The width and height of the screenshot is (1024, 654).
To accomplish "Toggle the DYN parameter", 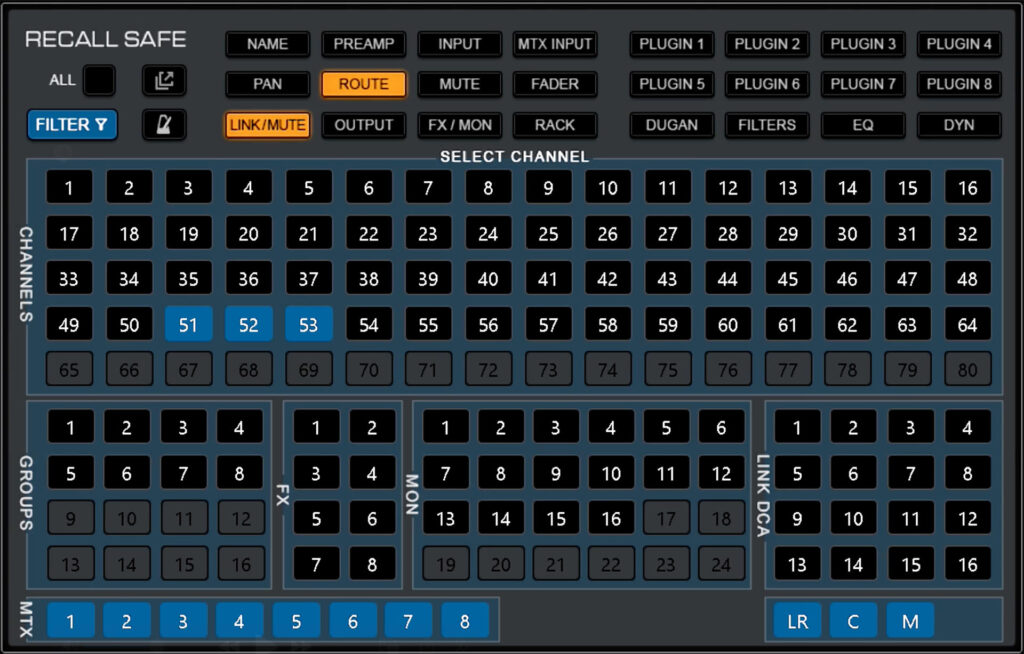I will pyautogui.click(x=959, y=125).
